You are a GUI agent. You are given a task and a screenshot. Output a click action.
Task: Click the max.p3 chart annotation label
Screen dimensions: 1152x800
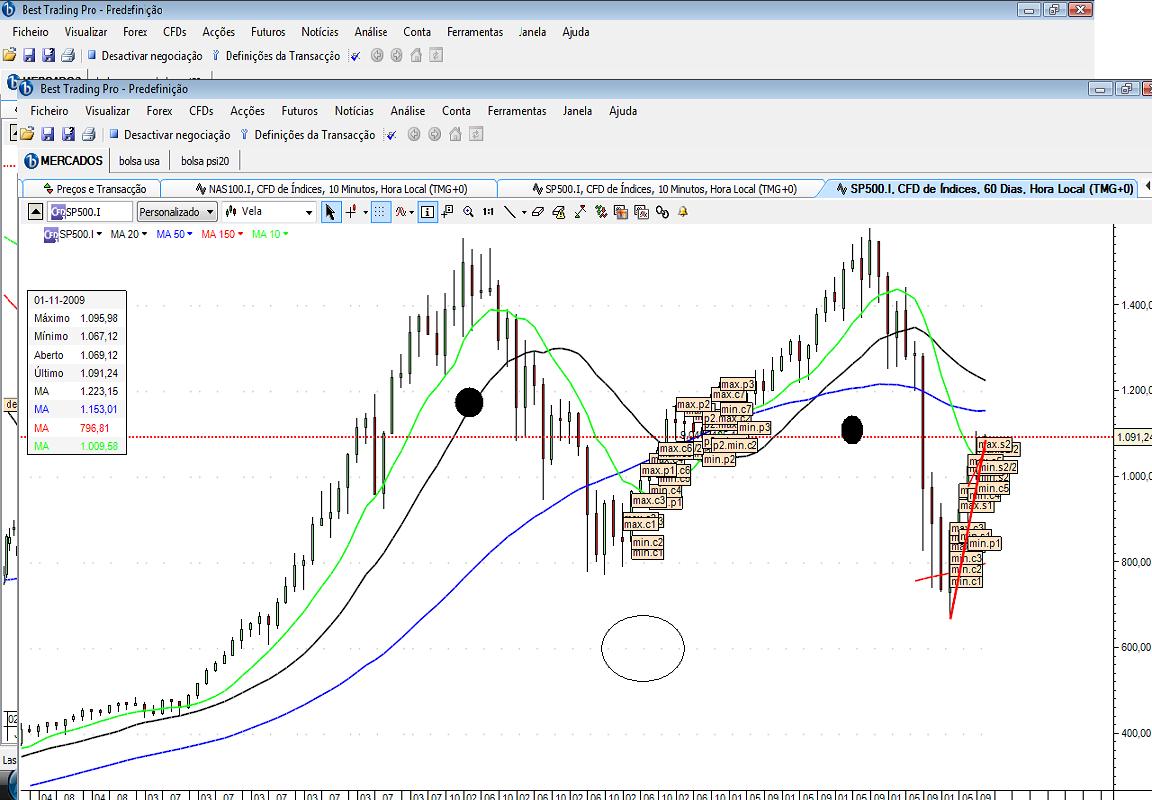click(x=737, y=384)
